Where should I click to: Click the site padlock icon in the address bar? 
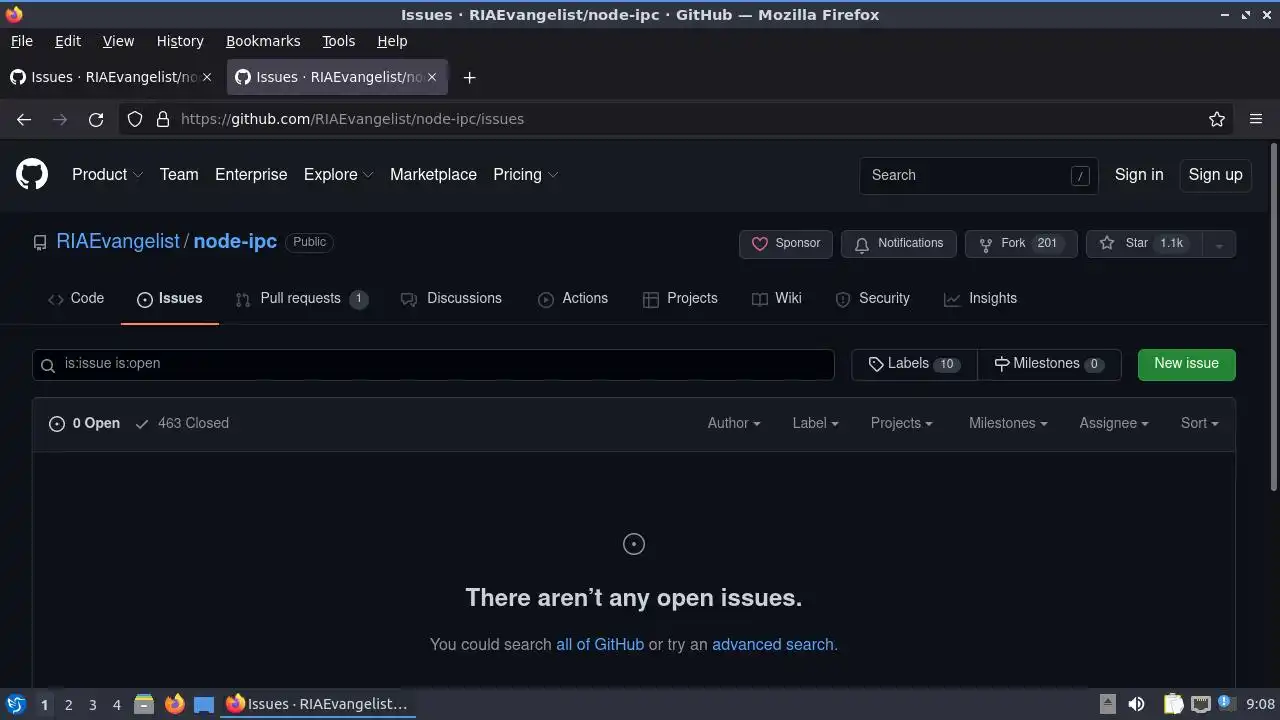coord(163,119)
